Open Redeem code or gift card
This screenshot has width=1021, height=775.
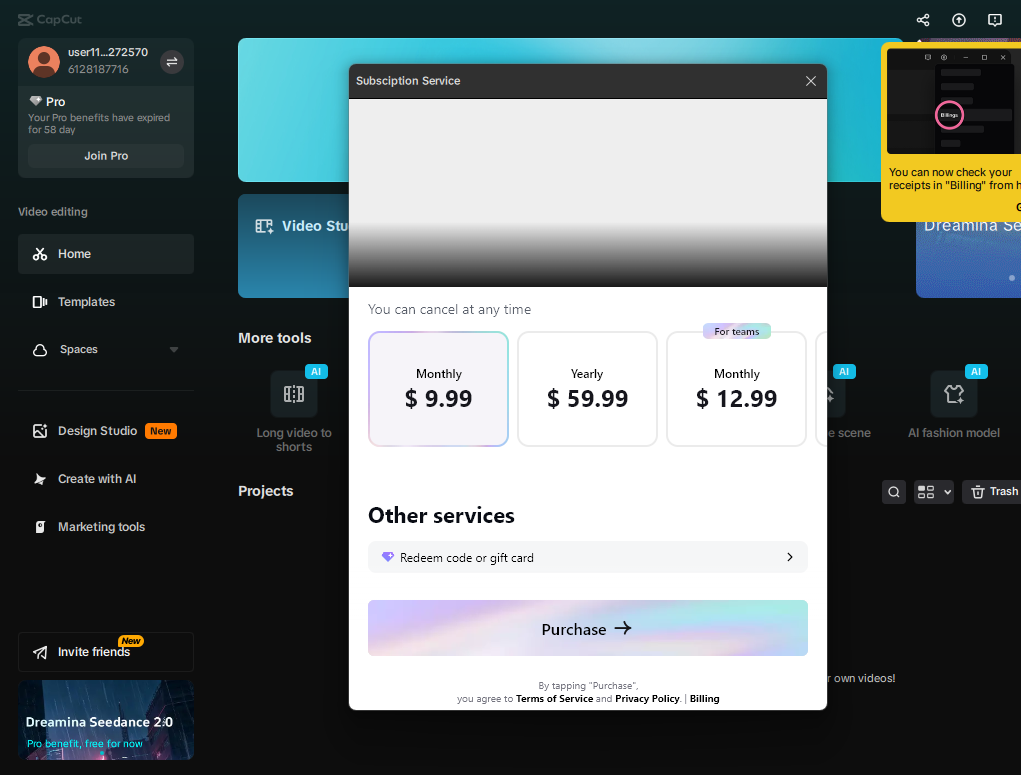coord(587,557)
